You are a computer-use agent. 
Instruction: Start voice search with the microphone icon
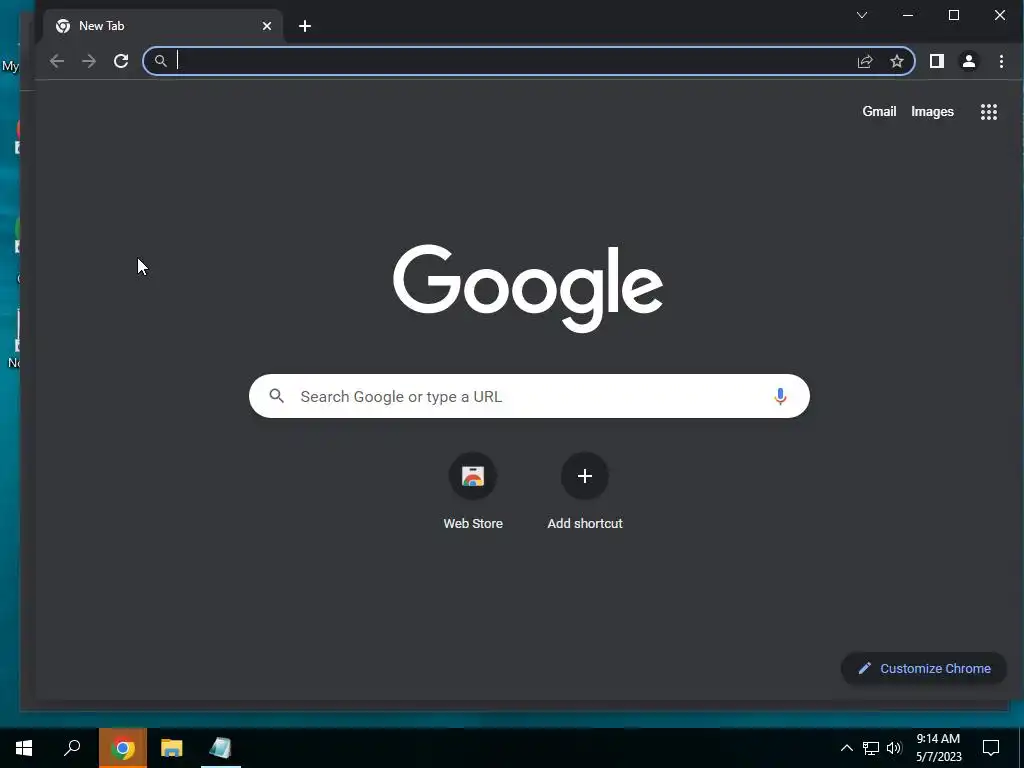click(780, 396)
